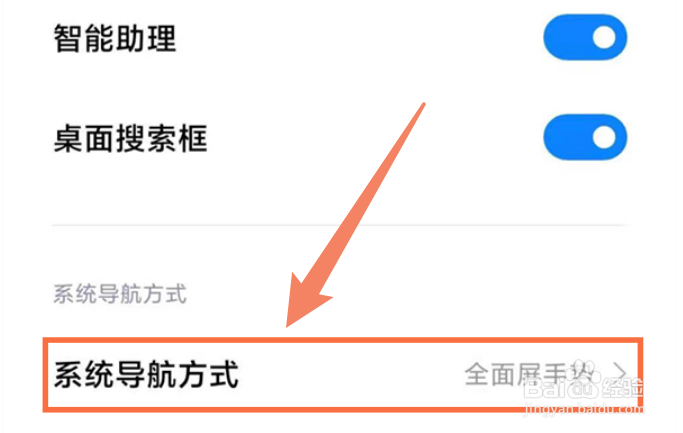Tap the 智能助理 label text
683x433 pixels.
115,38
